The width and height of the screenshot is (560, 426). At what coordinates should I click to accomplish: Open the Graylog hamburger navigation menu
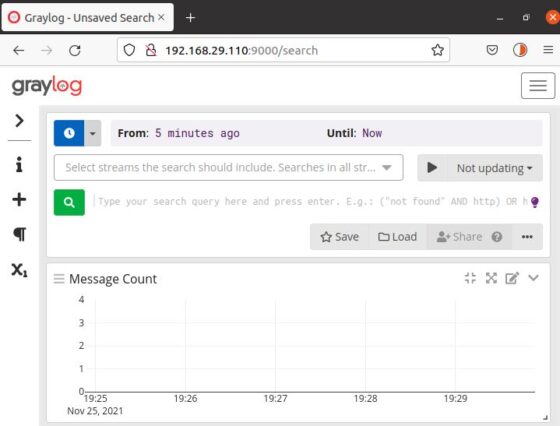pos(538,86)
